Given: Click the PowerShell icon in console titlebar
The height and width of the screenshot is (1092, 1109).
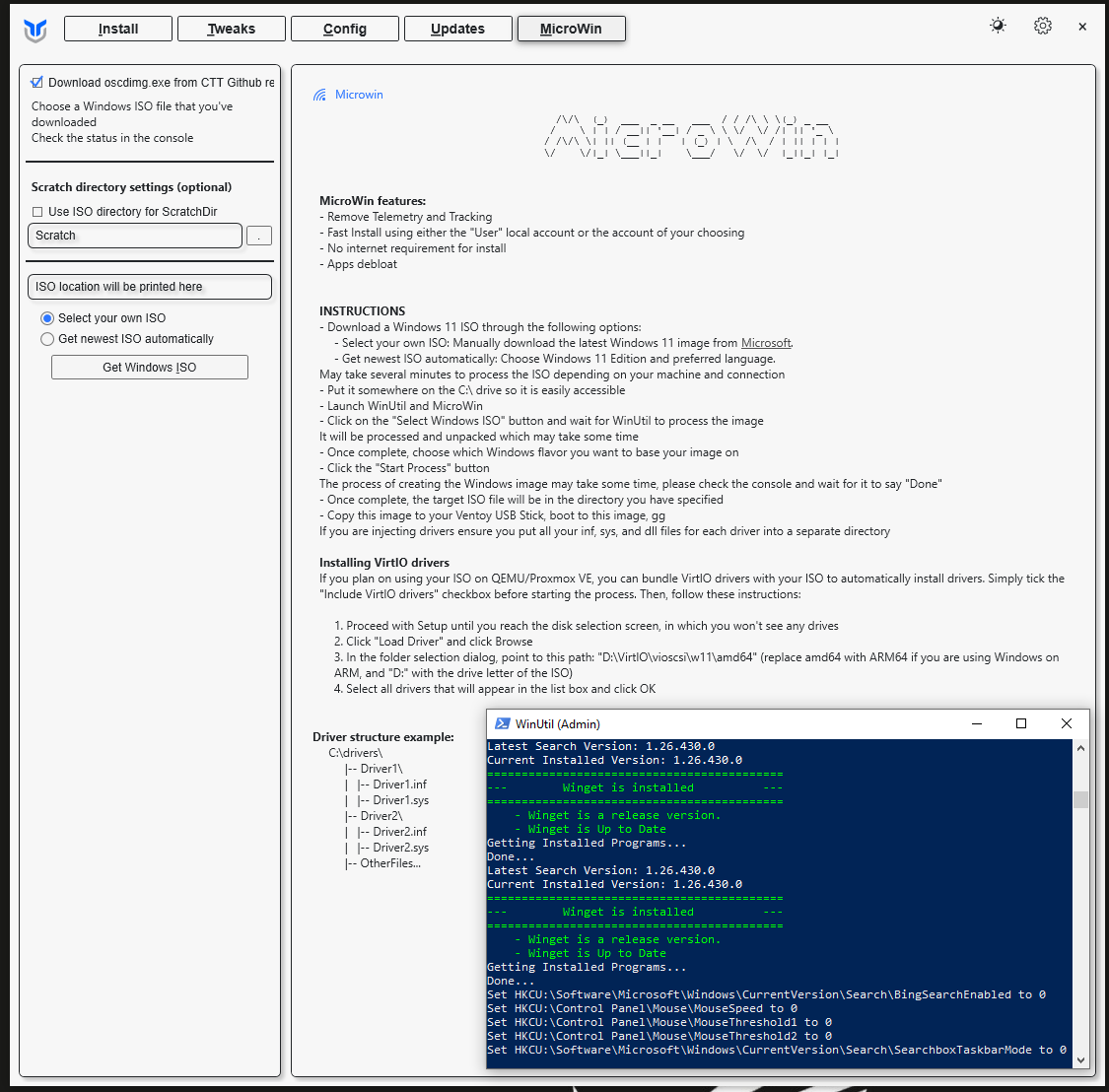Looking at the screenshot, I should point(502,723).
